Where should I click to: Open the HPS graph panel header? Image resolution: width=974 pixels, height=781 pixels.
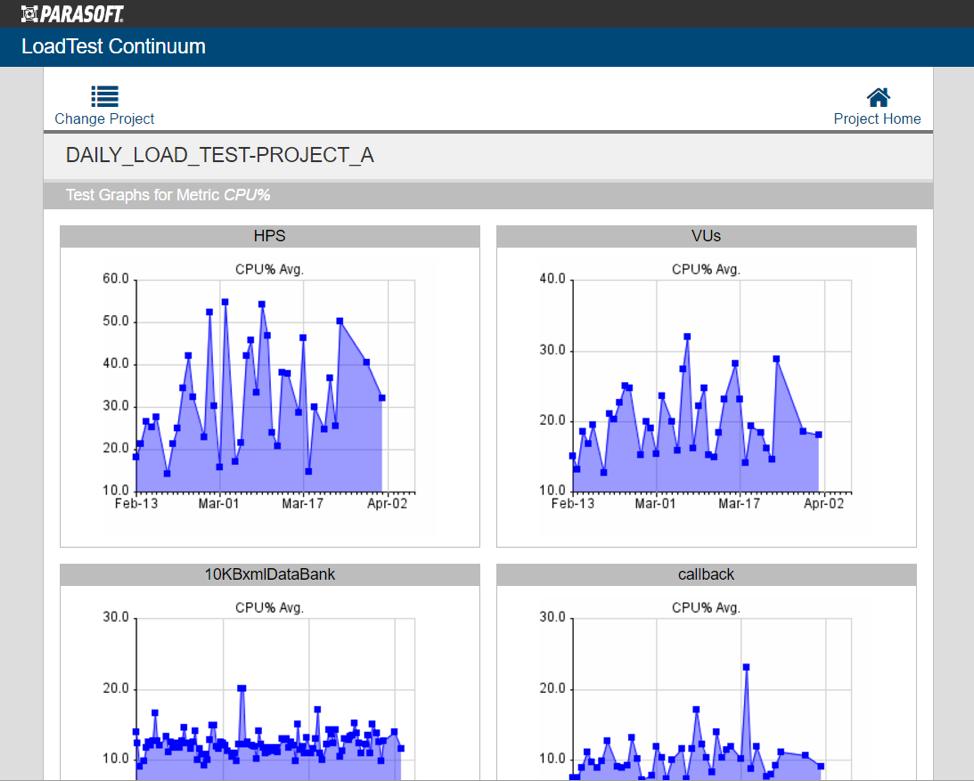point(270,236)
